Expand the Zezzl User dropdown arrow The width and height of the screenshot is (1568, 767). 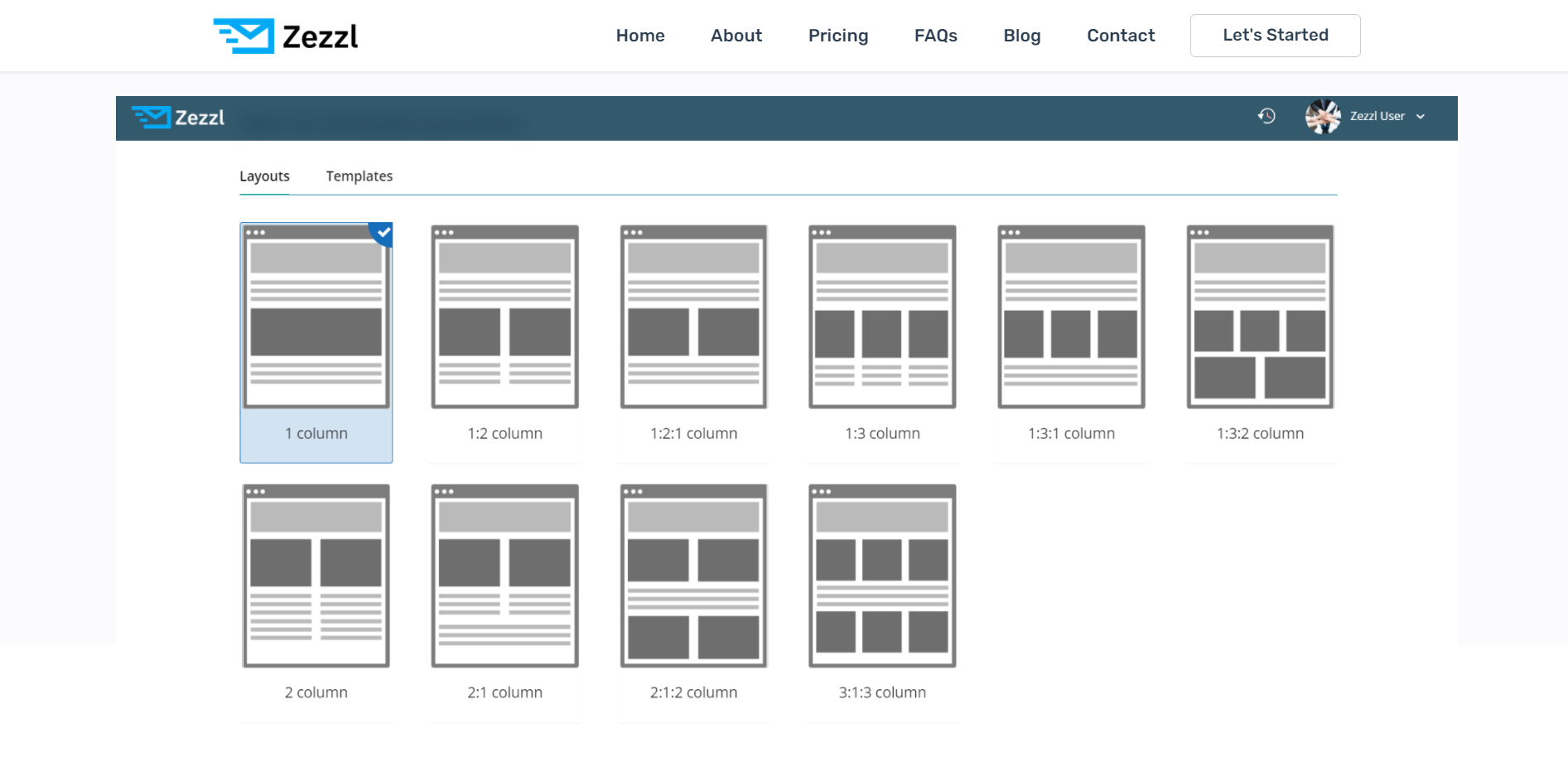pyautogui.click(x=1421, y=117)
